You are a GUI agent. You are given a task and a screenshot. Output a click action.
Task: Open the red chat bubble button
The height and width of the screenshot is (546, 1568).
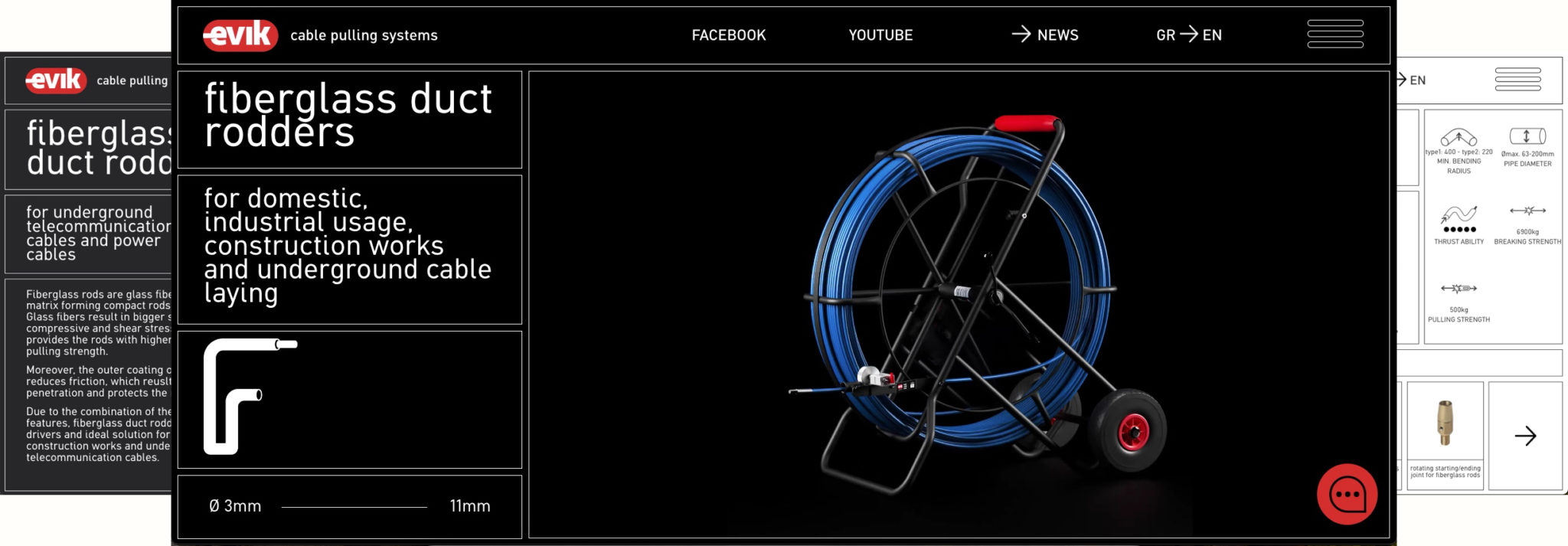click(1347, 494)
